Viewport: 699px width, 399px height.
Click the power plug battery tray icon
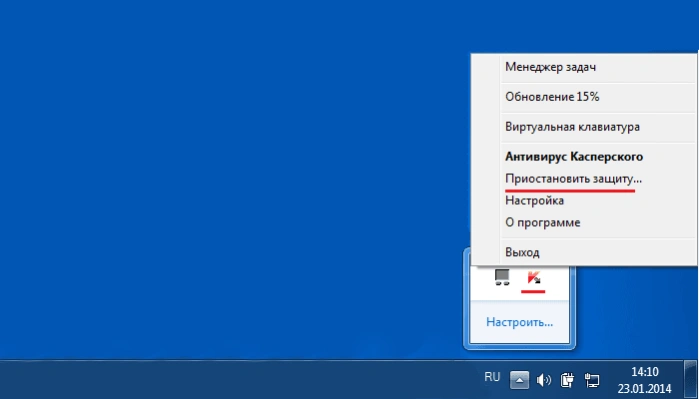click(567, 380)
